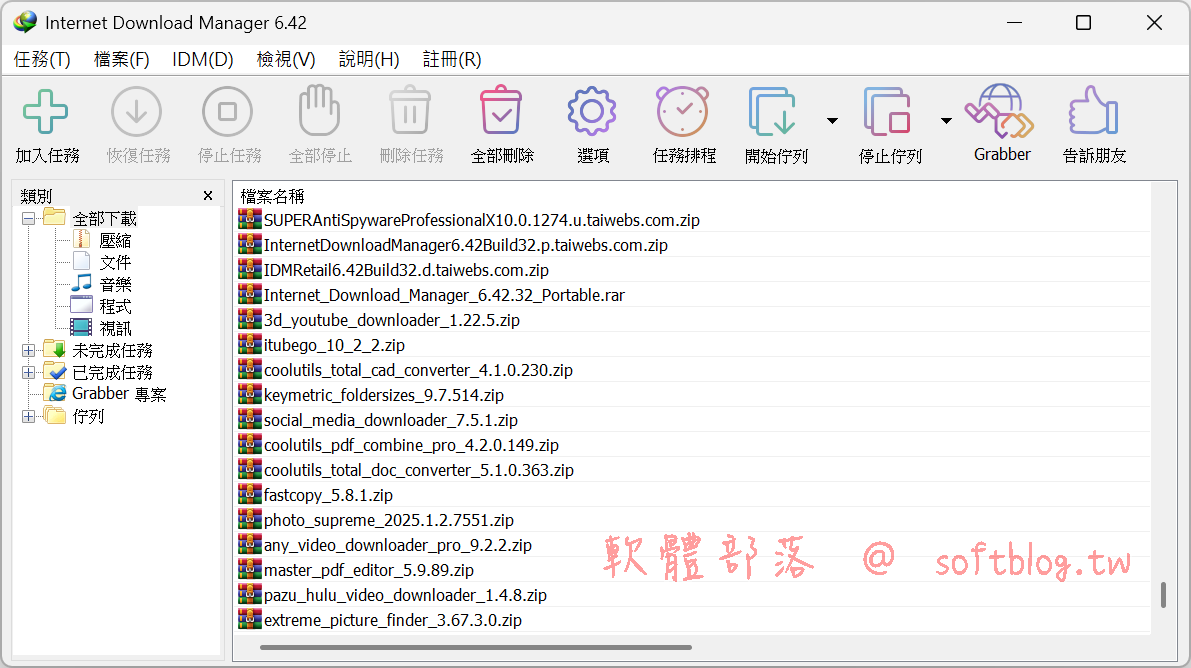This screenshot has height=668, width=1191.
Task: Open the 任務排程 scheduler clock icon
Action: point(683,112)
